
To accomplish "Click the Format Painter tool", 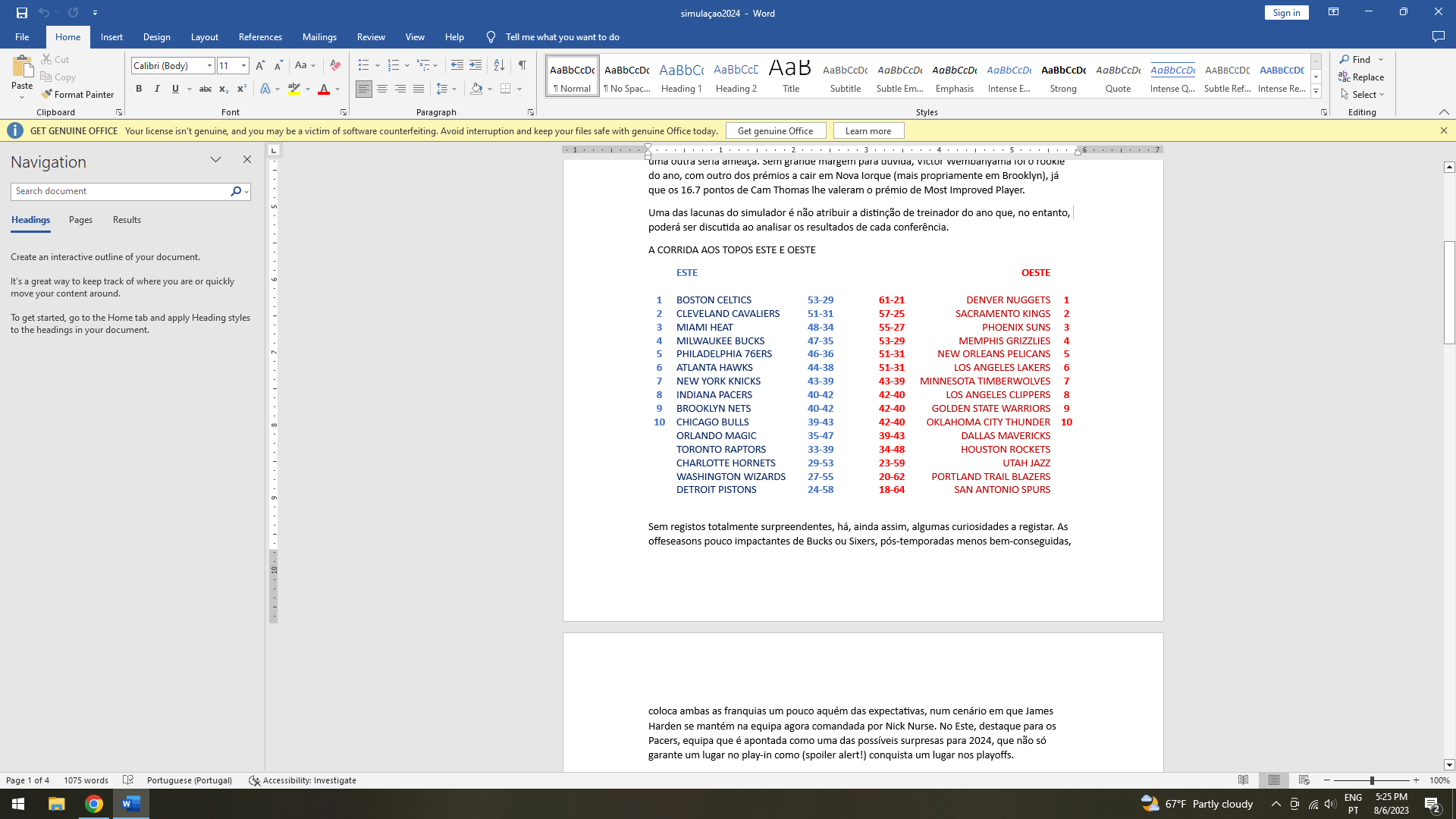I will coord(77,95).
